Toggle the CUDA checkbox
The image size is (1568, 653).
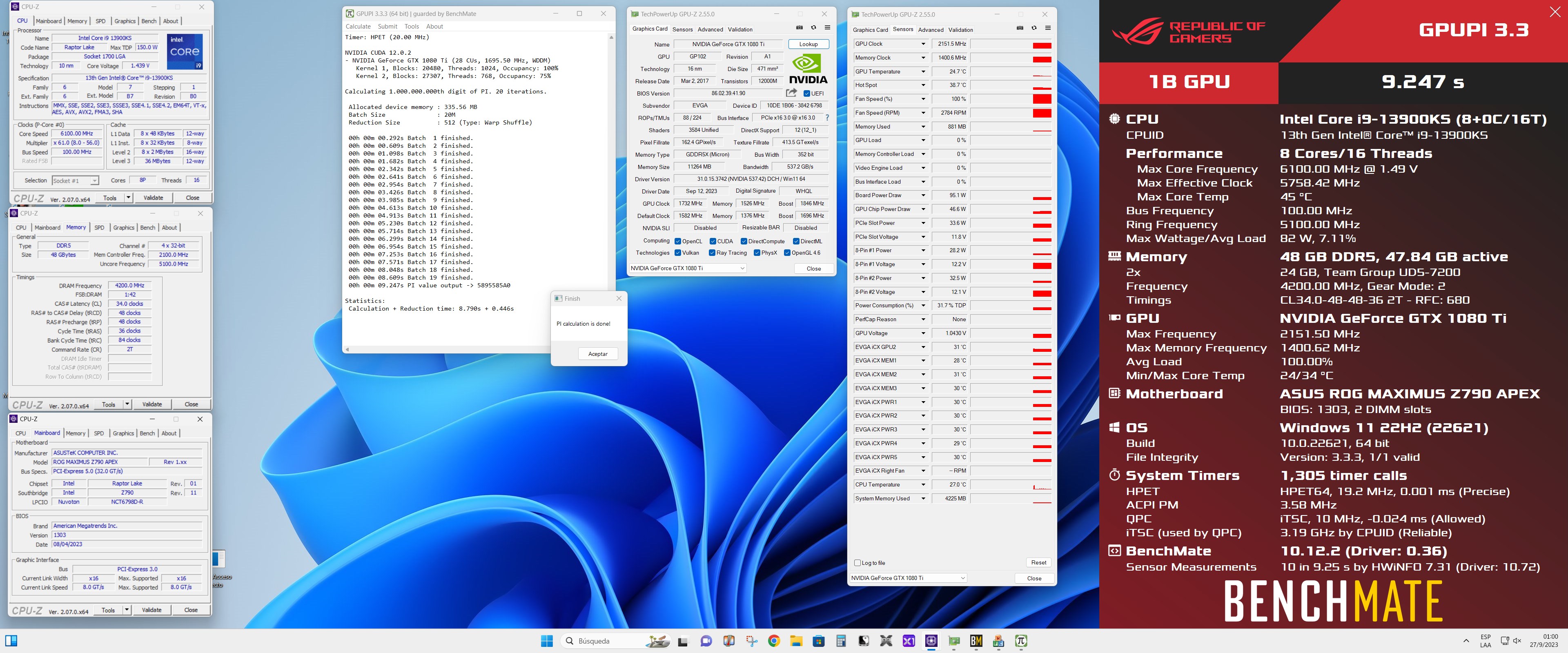713,241
